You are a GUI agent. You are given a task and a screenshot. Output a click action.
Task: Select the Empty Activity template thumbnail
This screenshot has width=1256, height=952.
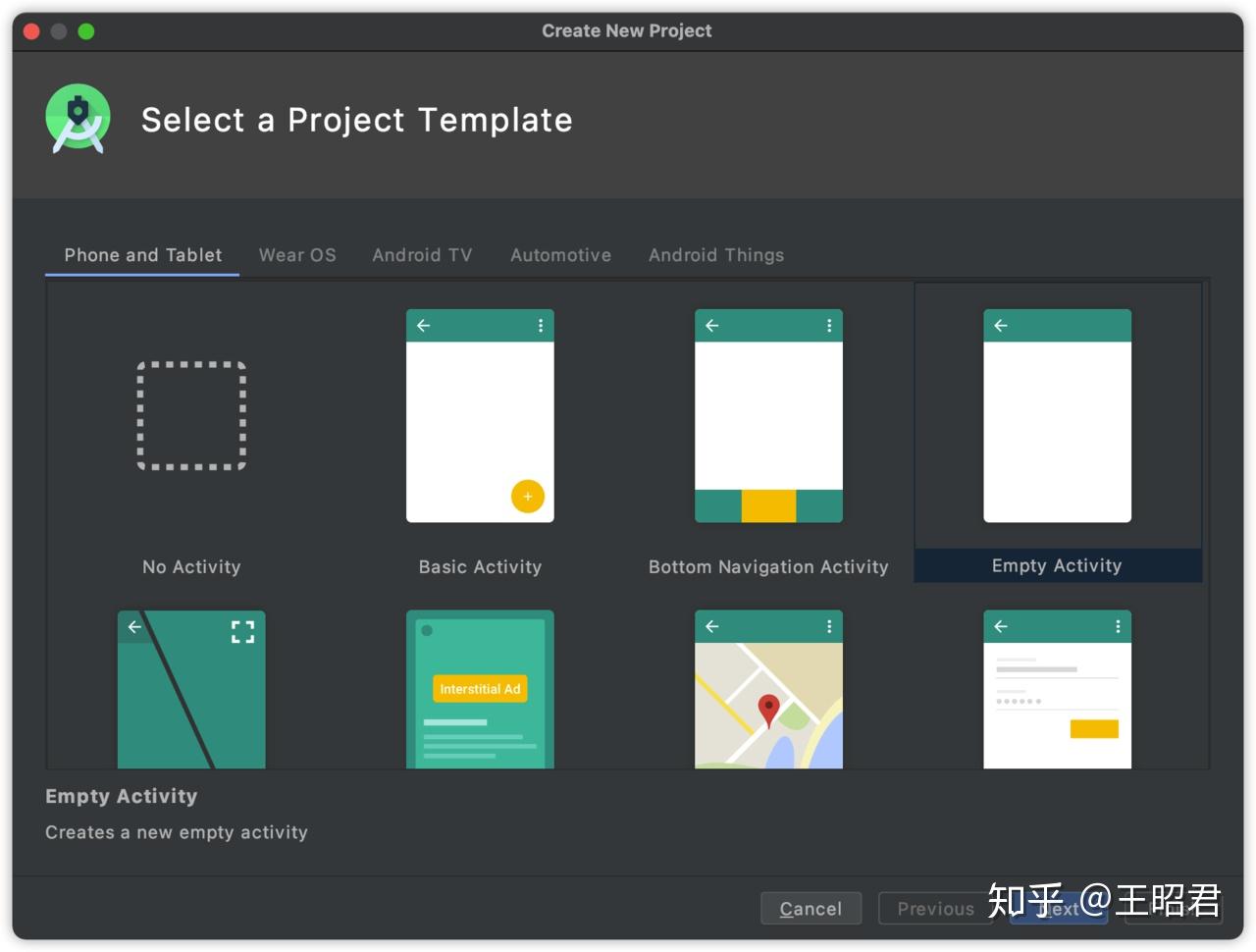[x=1057, y=416]
